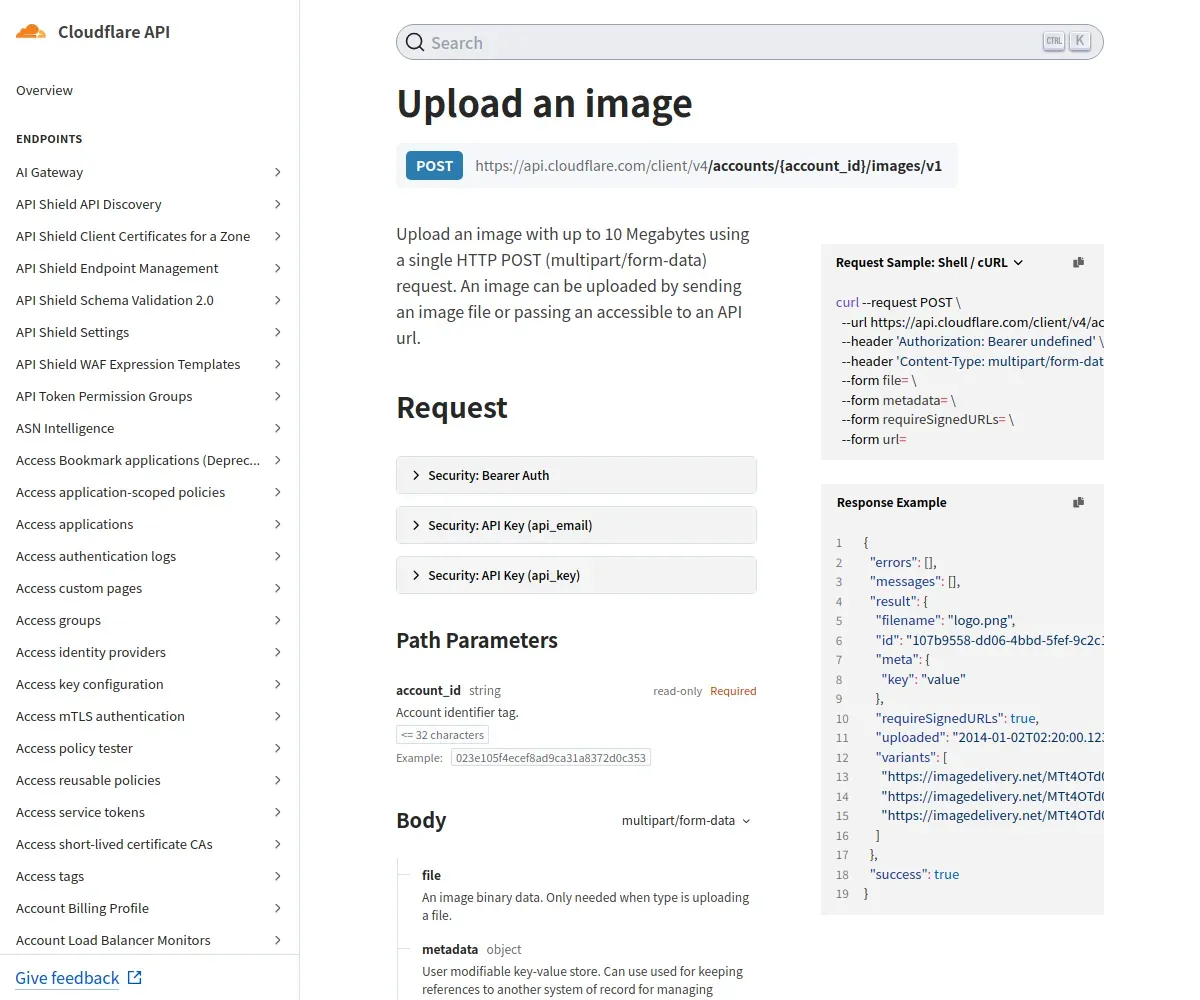
Task: Click the 'file' body parameter name
Action: [x=431, y=875]
